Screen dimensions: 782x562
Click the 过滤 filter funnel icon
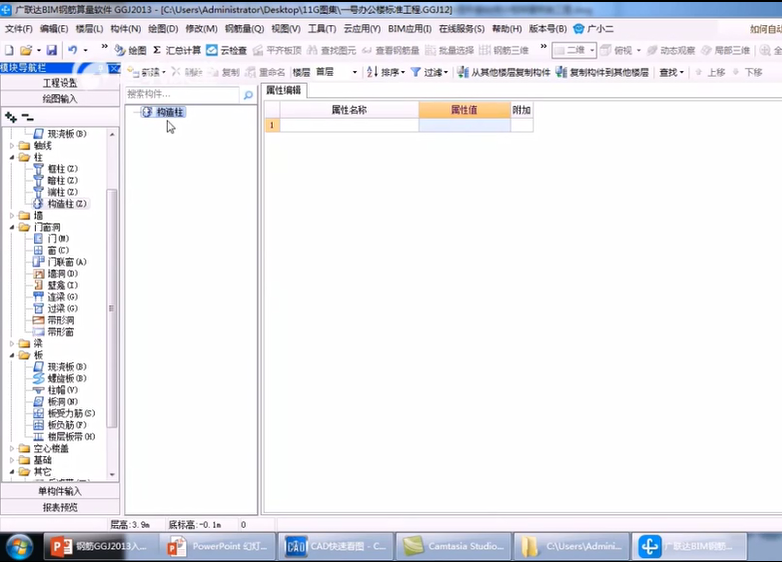[x=429, y=72]
